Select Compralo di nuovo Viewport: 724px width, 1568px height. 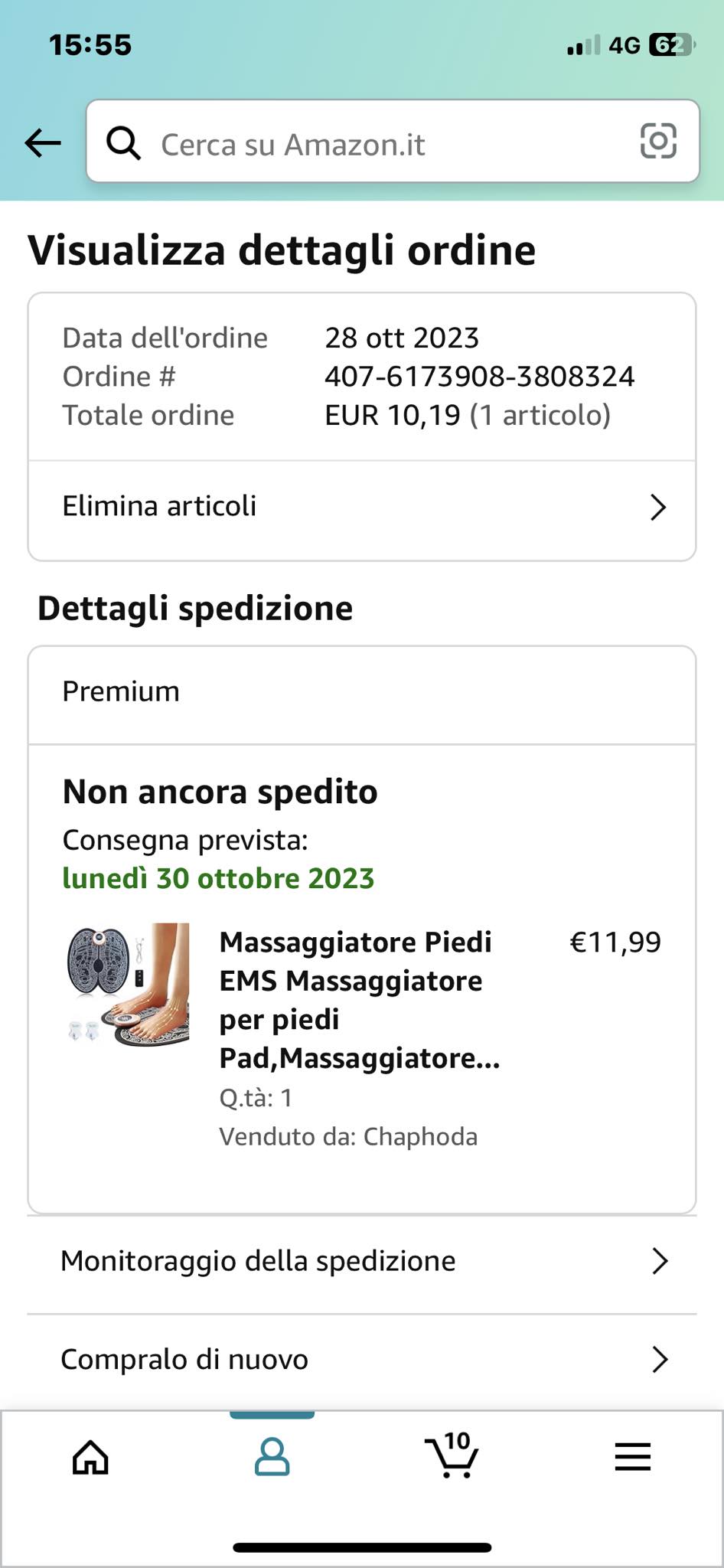(x=362, y=1361)
